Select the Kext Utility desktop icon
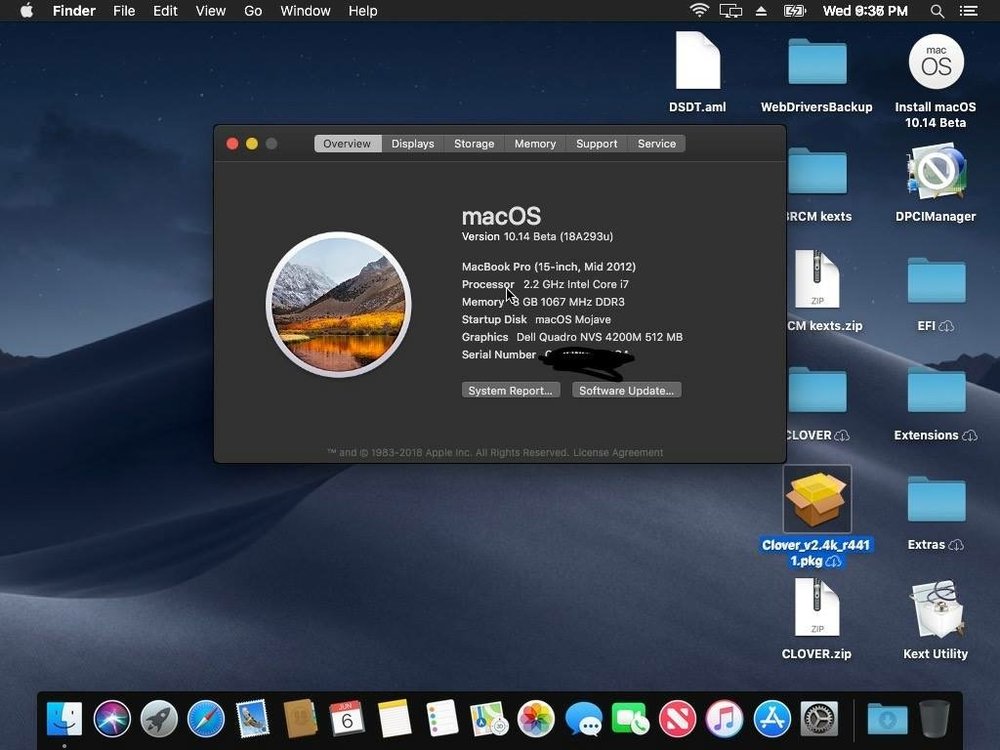The image size is (1000, 750). (x=936, y=610)
